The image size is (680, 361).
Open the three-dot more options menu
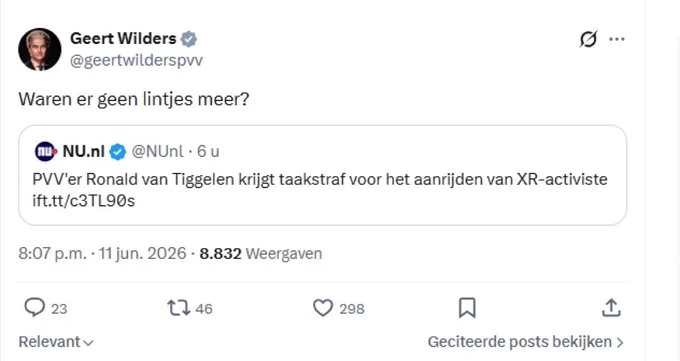pos(617,39)
